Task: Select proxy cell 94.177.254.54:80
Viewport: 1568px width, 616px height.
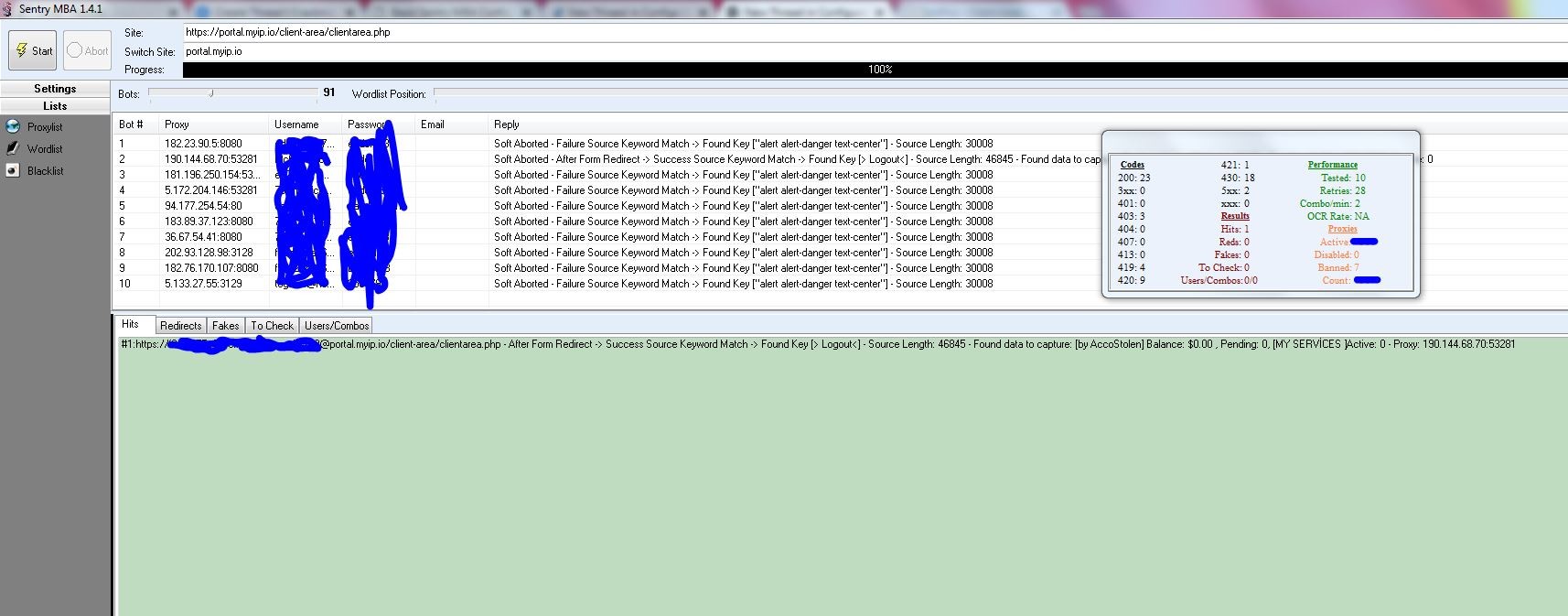Action: pyautogui.click(x=204, y=206)
